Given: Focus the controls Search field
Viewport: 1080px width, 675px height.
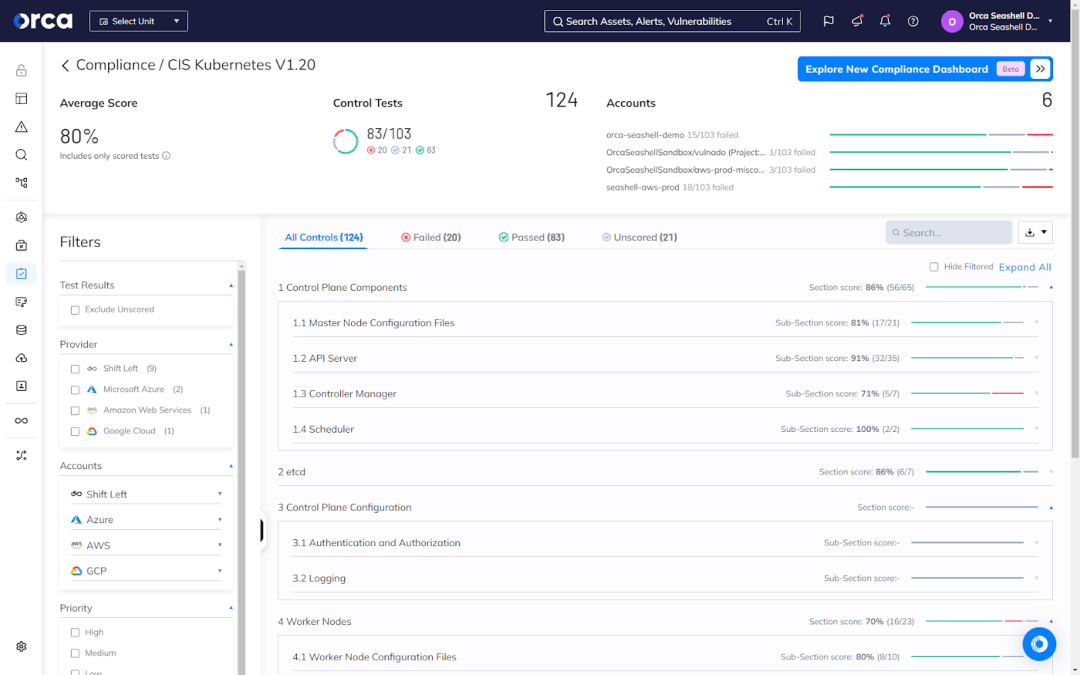Looking at the screenshot, I should tap(948, 233).
